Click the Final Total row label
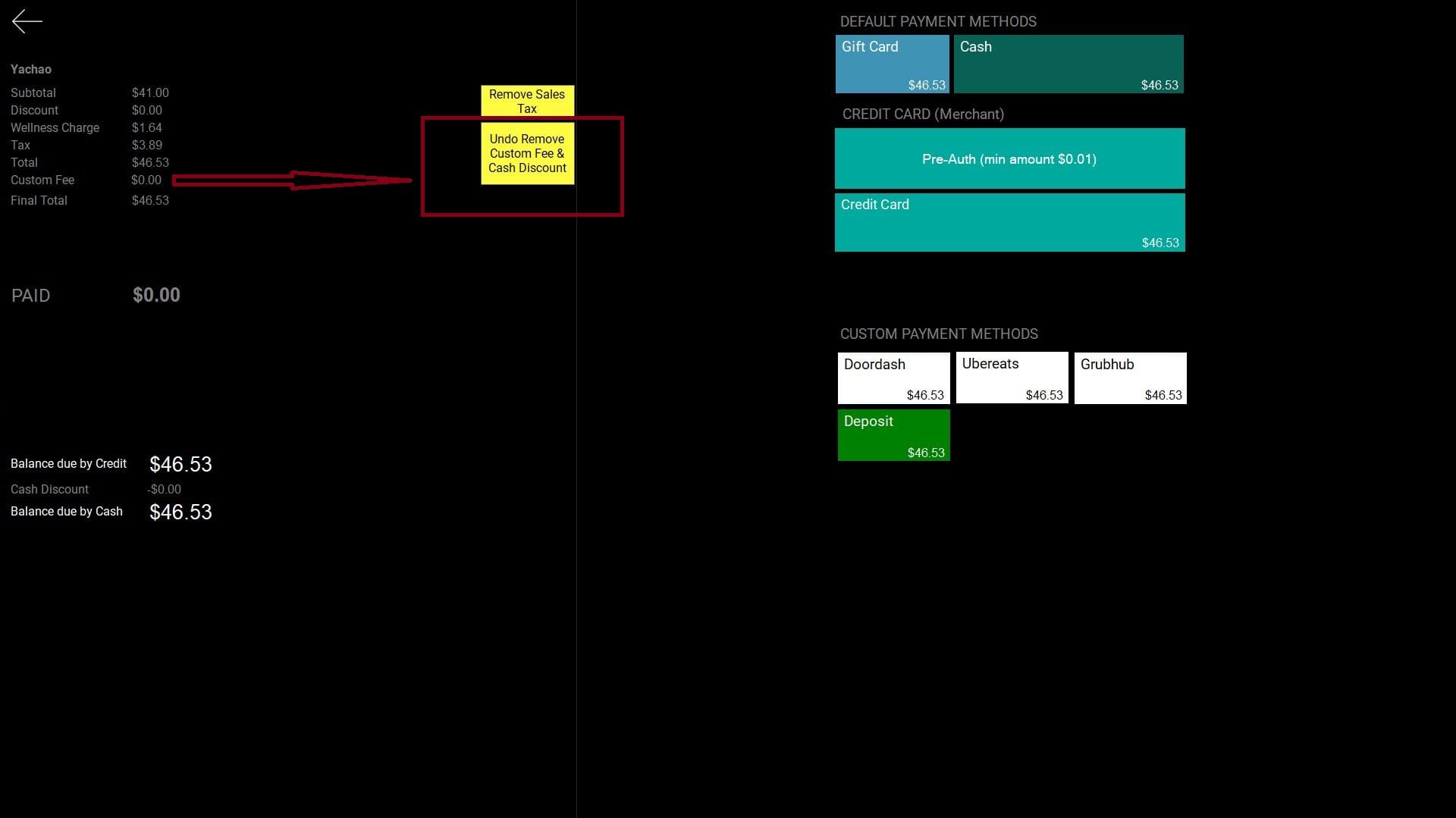Image resolution: width=1456 pixels, height=818 pixels. 39,201
